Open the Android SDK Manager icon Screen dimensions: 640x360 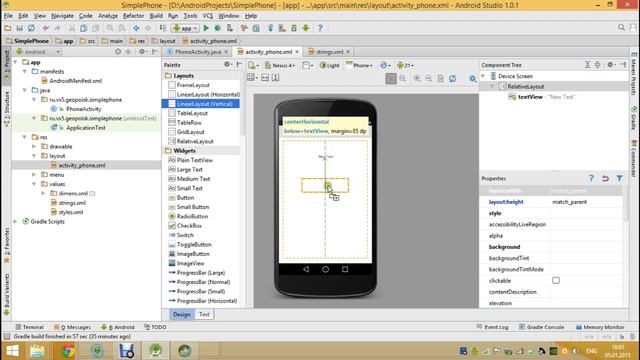pyautogui.click(x=294, y=28)
